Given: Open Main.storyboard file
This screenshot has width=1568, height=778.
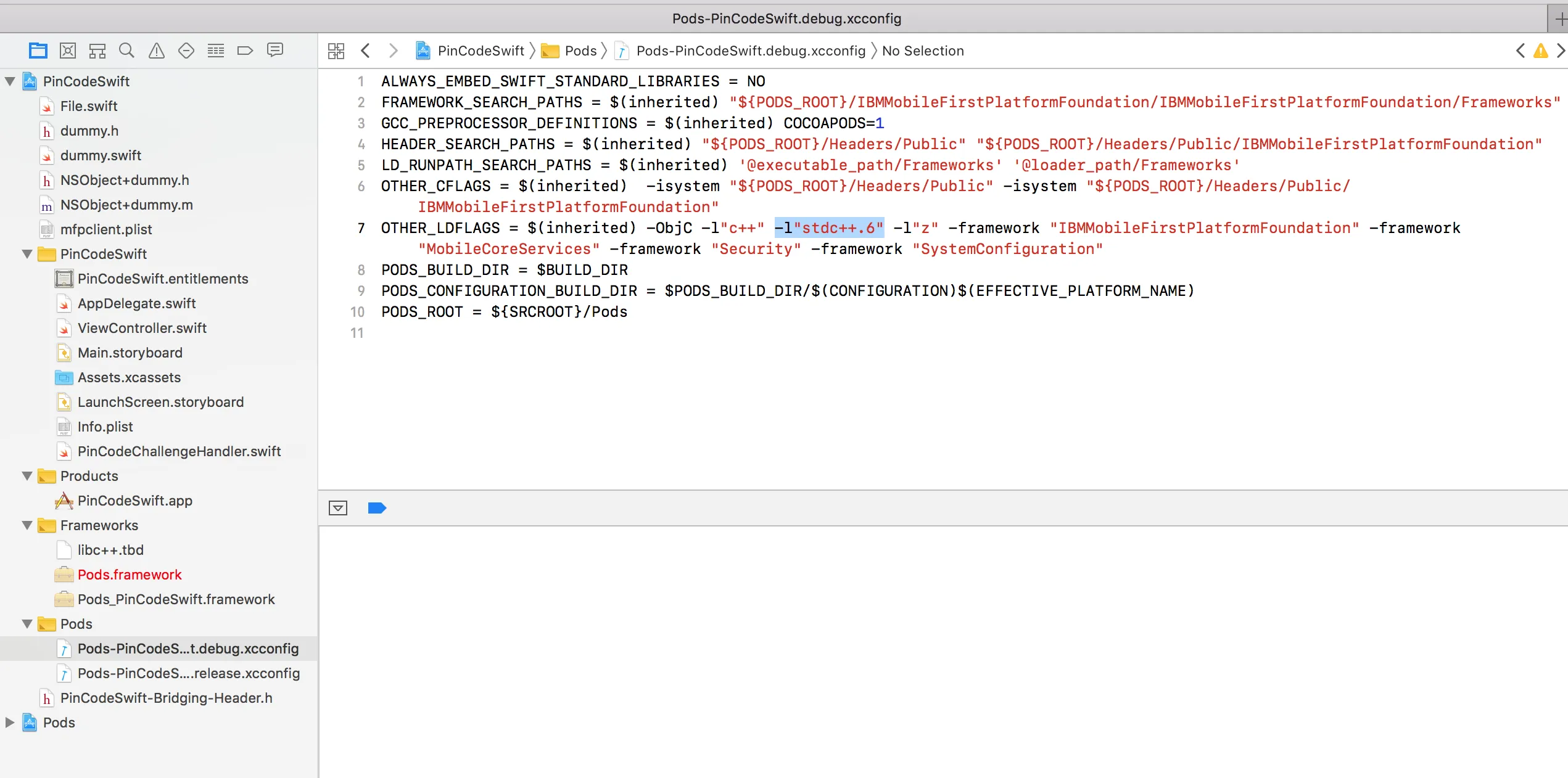Looking at the screenshot, I should (130, 353).
